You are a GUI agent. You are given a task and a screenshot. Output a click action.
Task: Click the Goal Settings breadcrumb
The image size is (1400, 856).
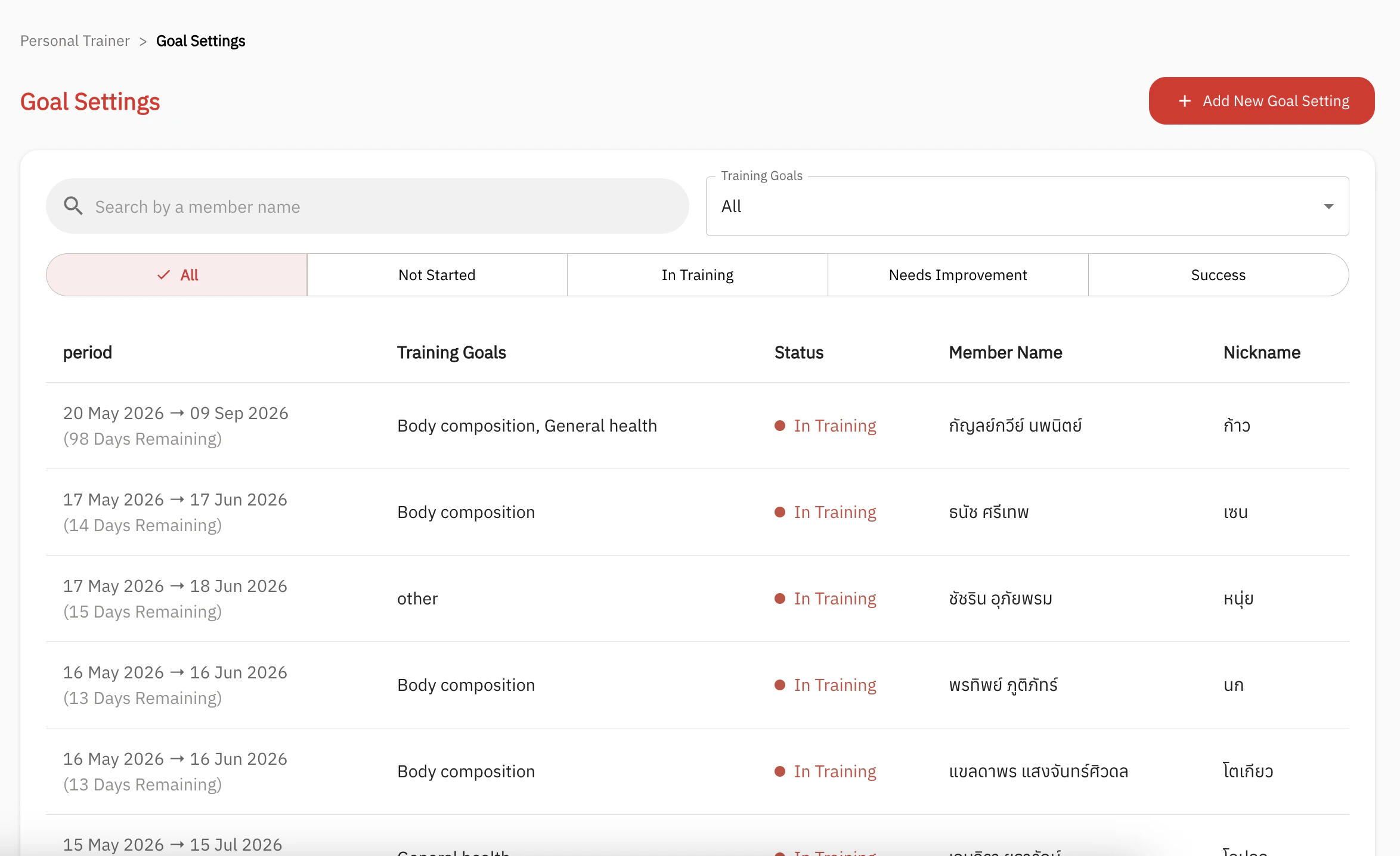[200, 41]
